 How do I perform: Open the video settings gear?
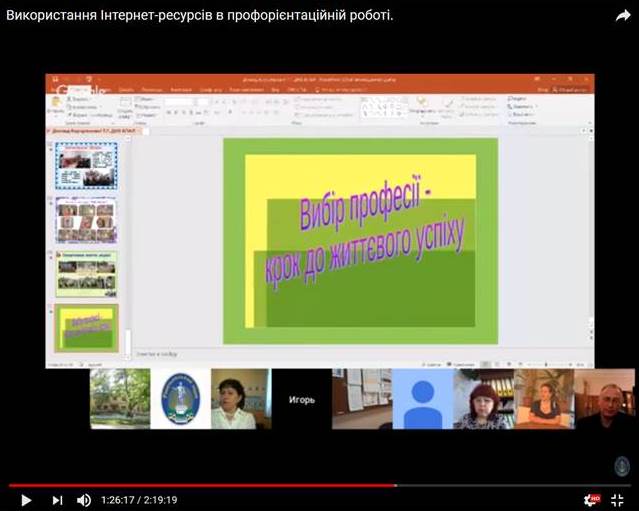tap(591, 500)
